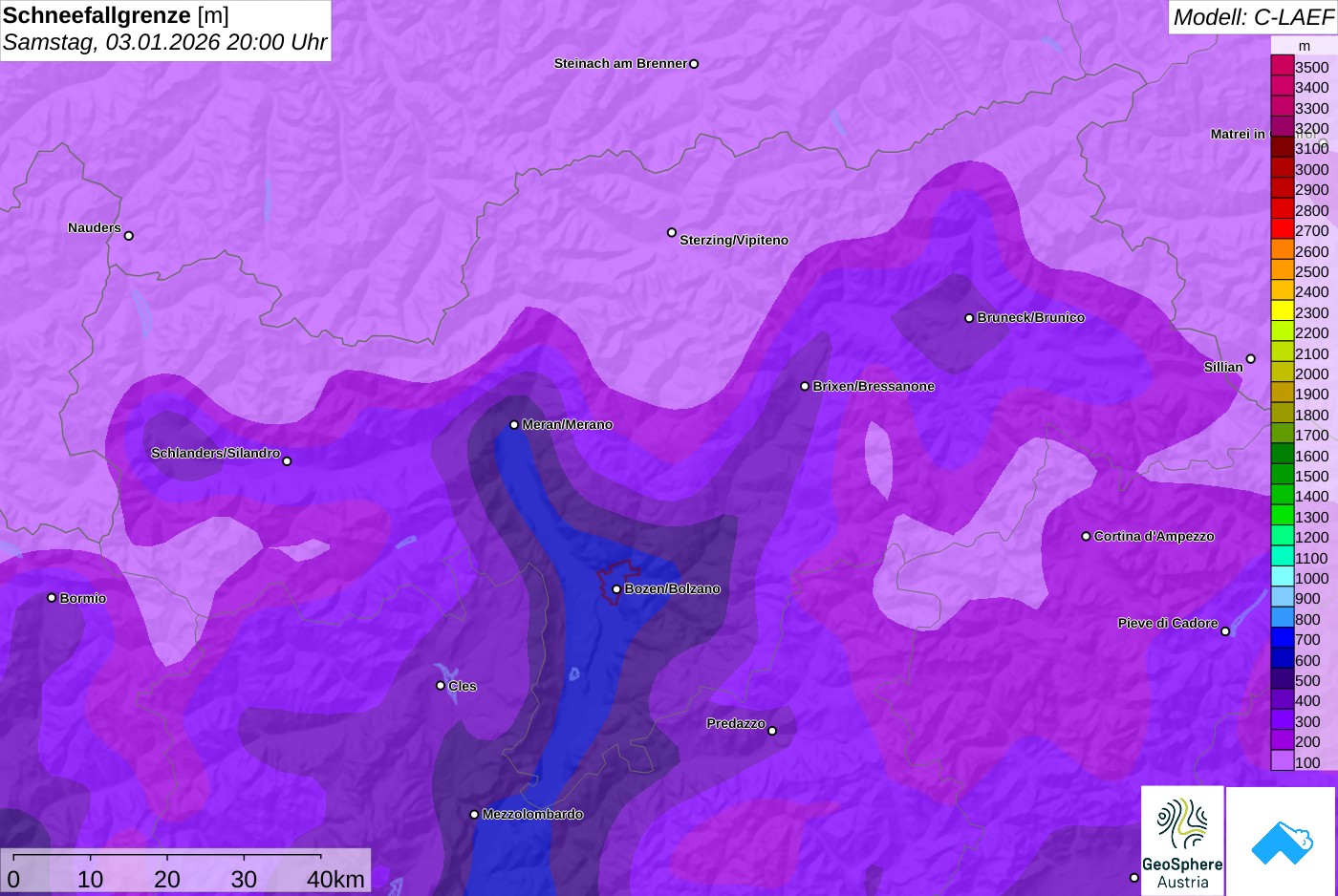
Task: Select the 3500 m legend color swatch
Action: 1282,66
